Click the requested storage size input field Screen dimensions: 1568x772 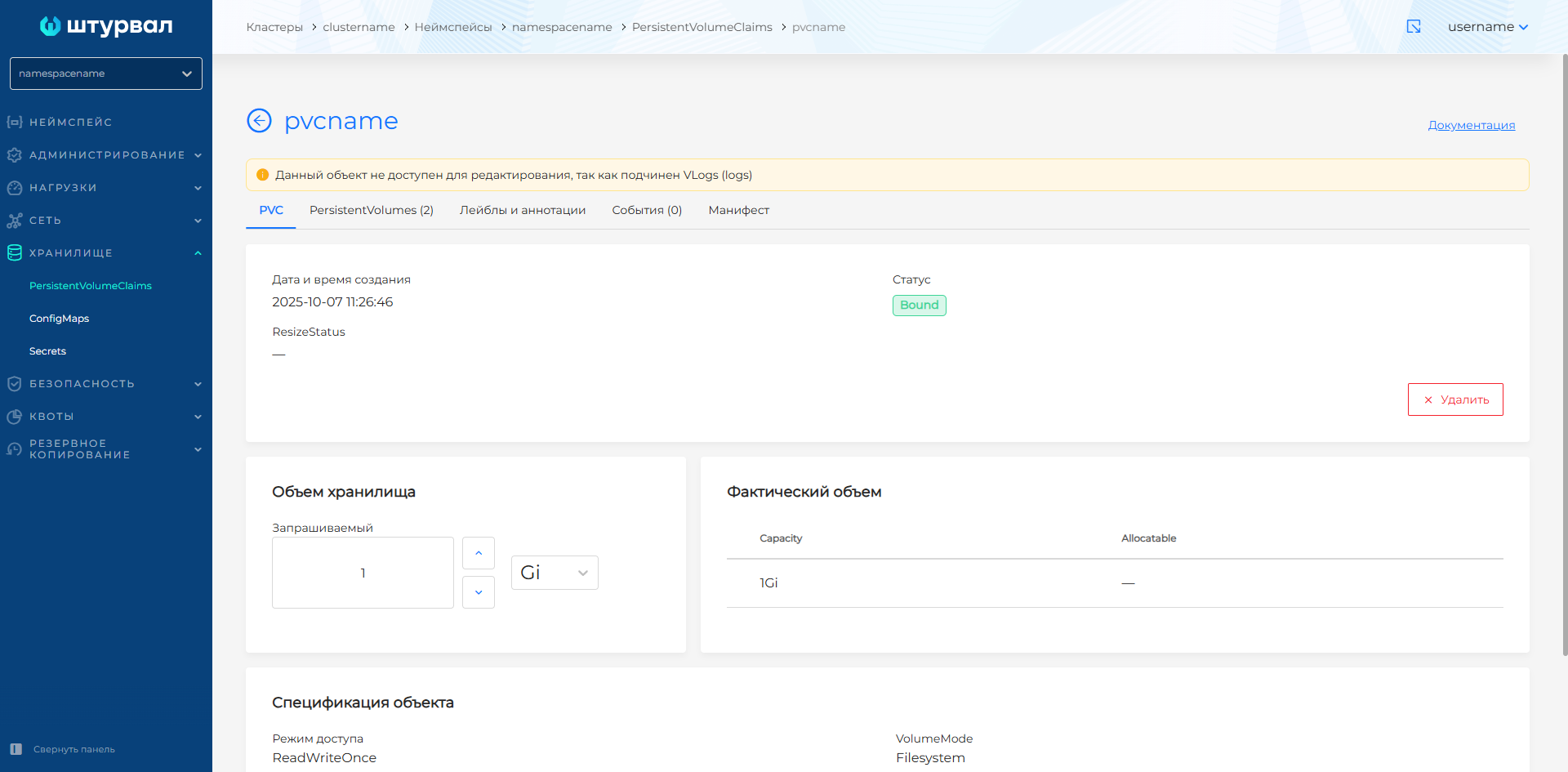[363, 573]
